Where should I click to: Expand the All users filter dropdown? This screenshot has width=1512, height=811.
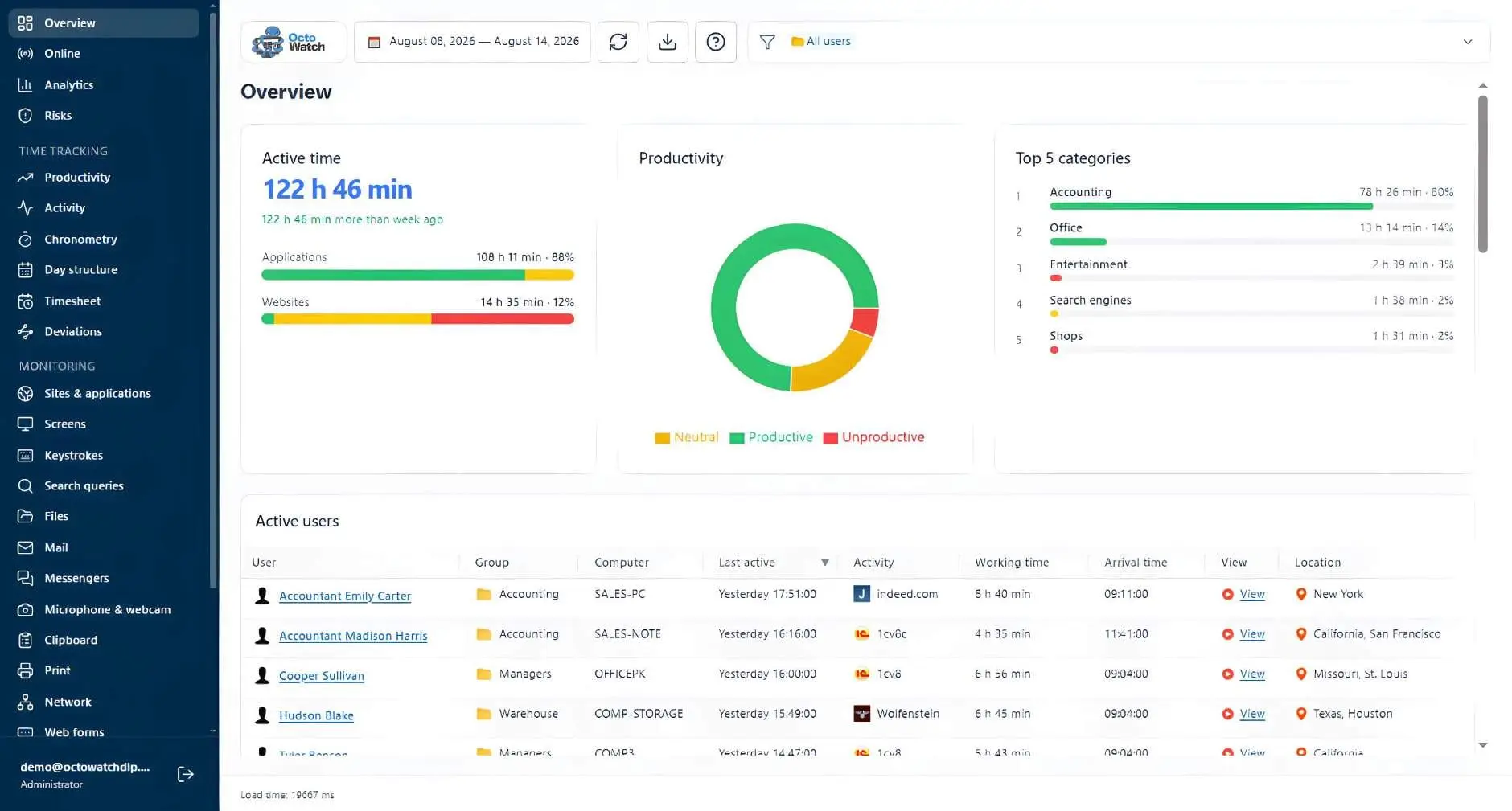[1467, 42]
